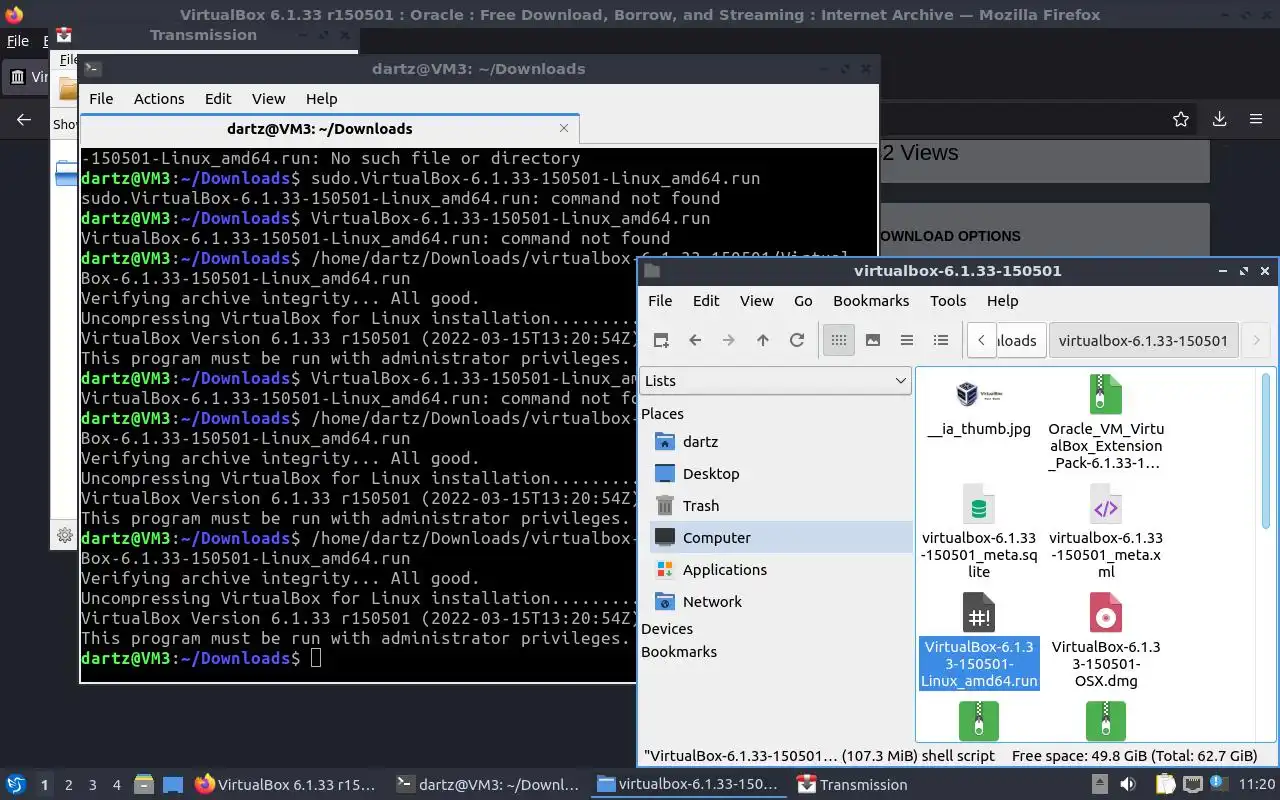Close the dartz@VM3 terminal tab

[564, 128]
